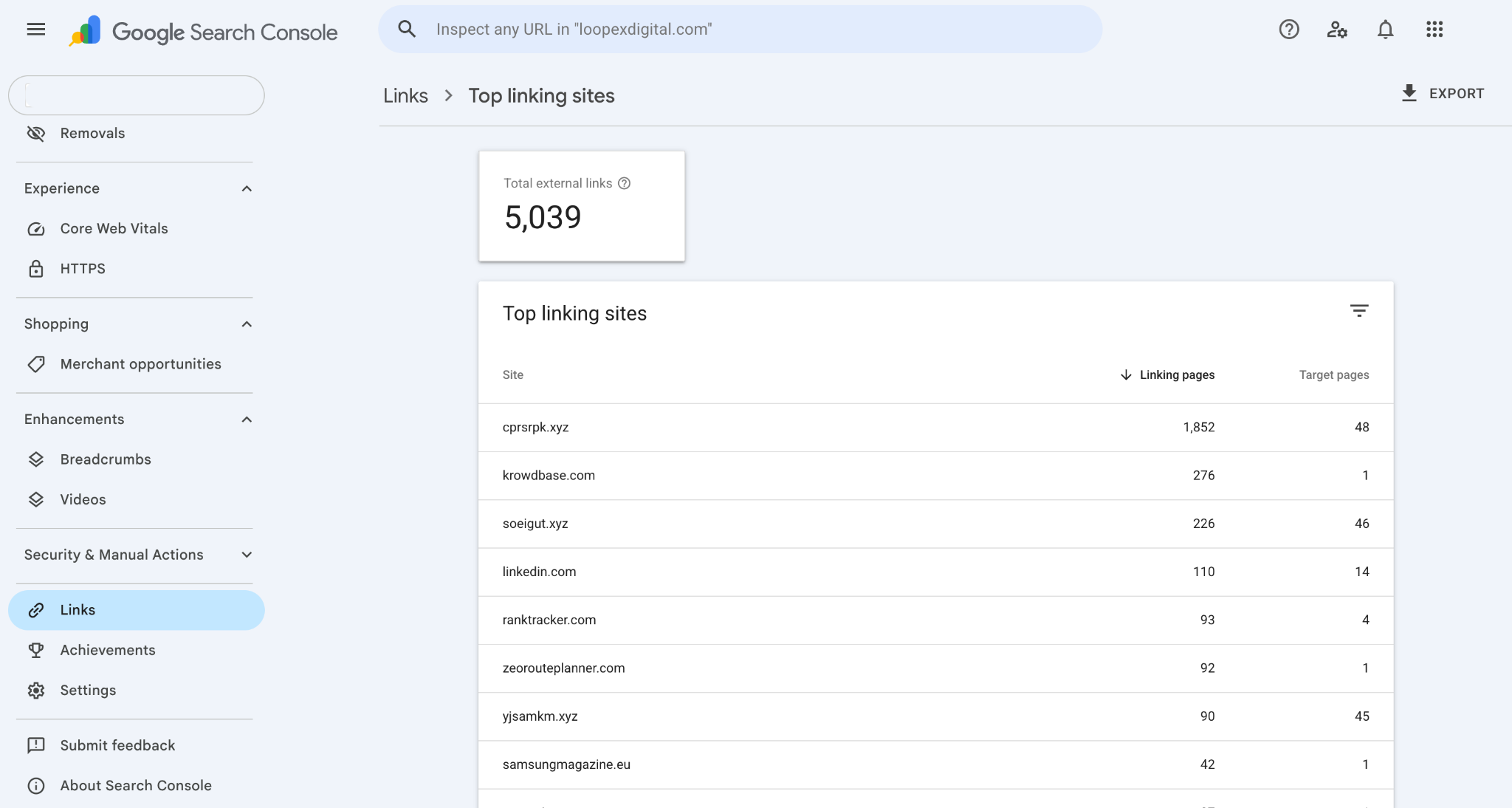The image size is (1512, 808).
Task: Open the Google apps grid
Action: (x=1434, y=30)
